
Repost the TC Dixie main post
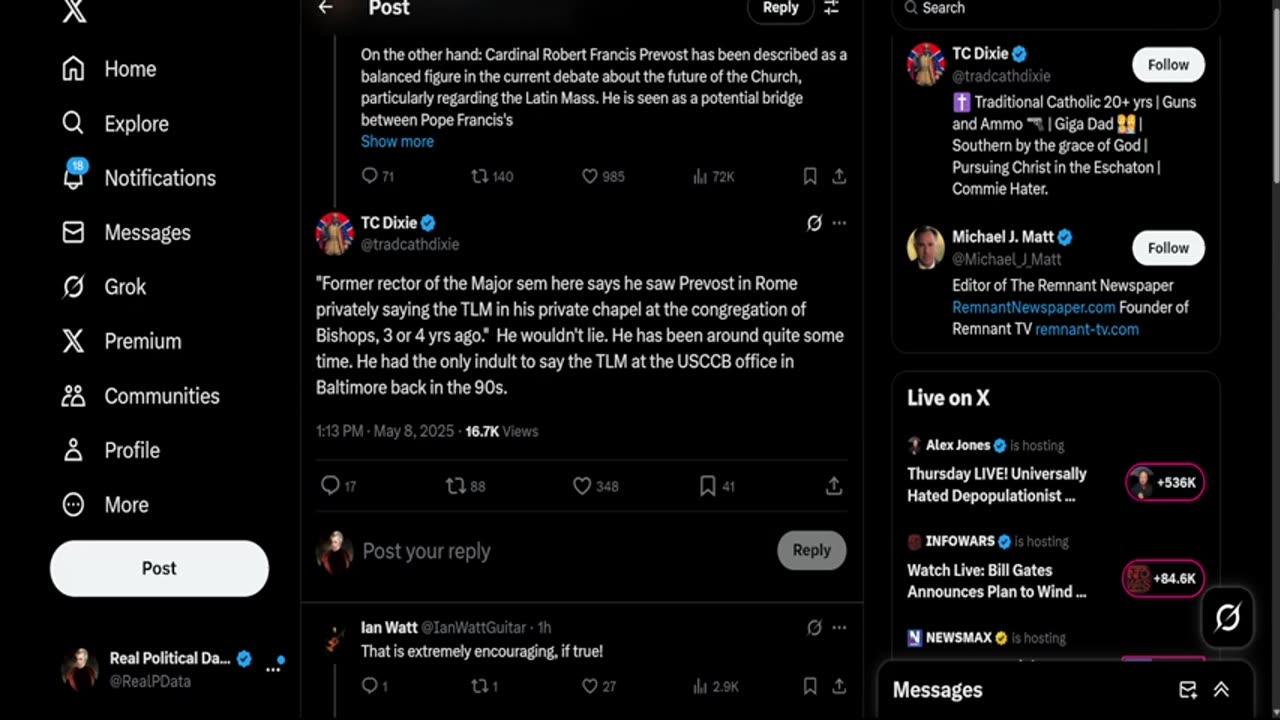(x=456, y=486)
